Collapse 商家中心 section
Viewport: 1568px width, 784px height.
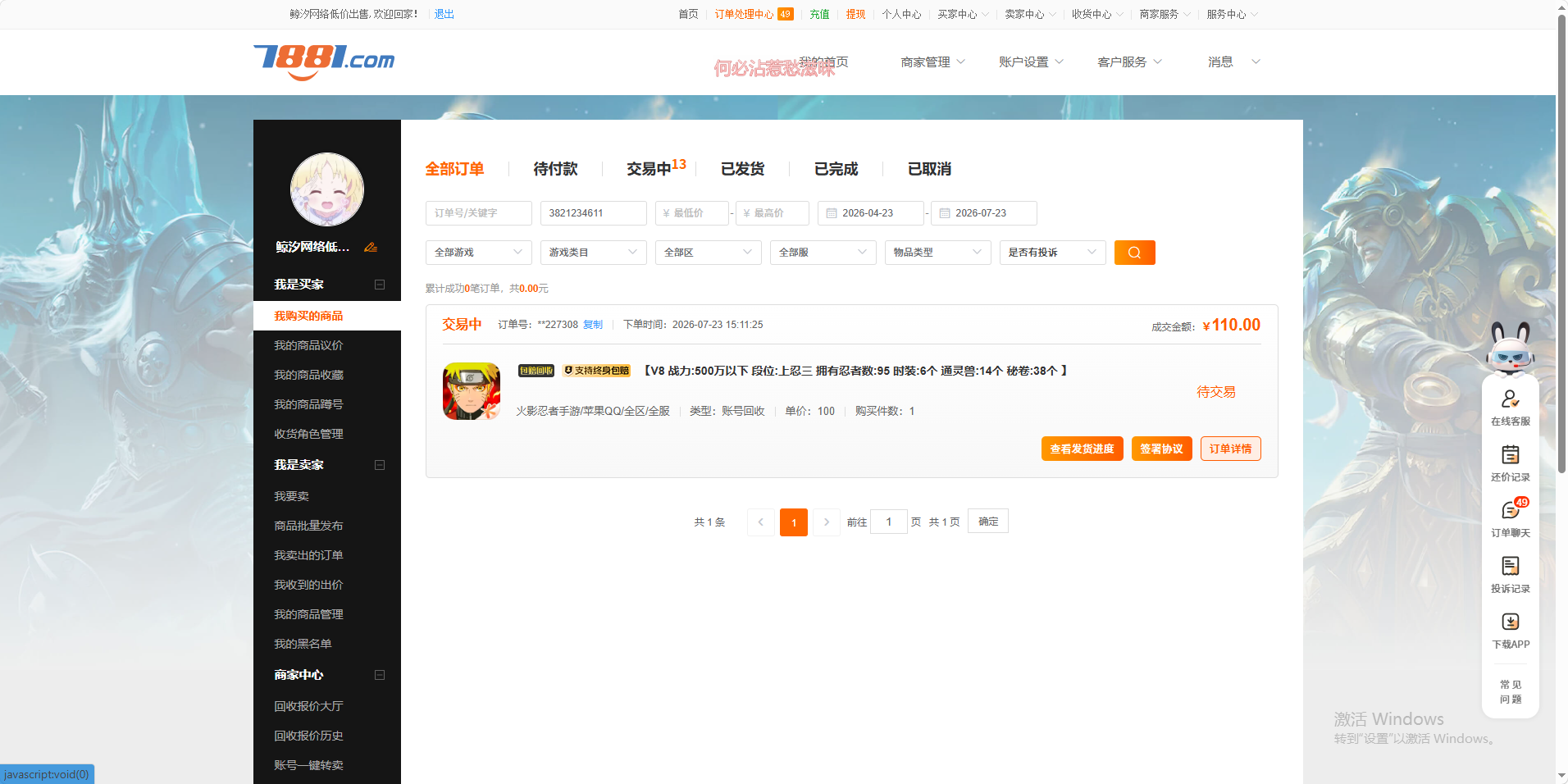(x=380, y=675)
